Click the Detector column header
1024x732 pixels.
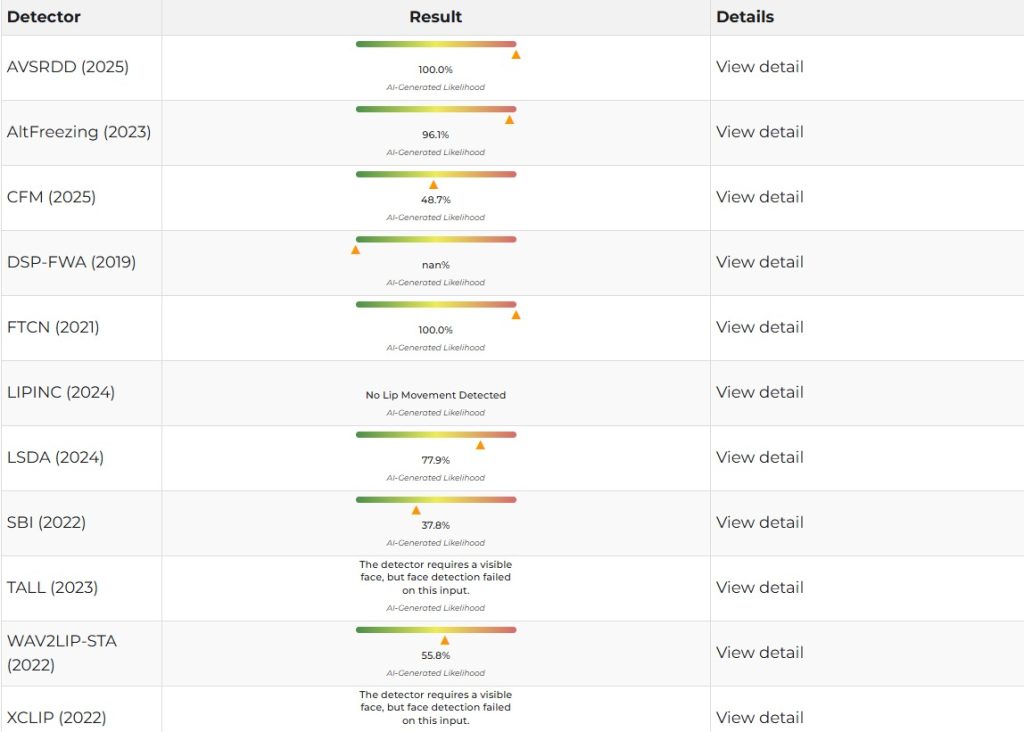44,17
